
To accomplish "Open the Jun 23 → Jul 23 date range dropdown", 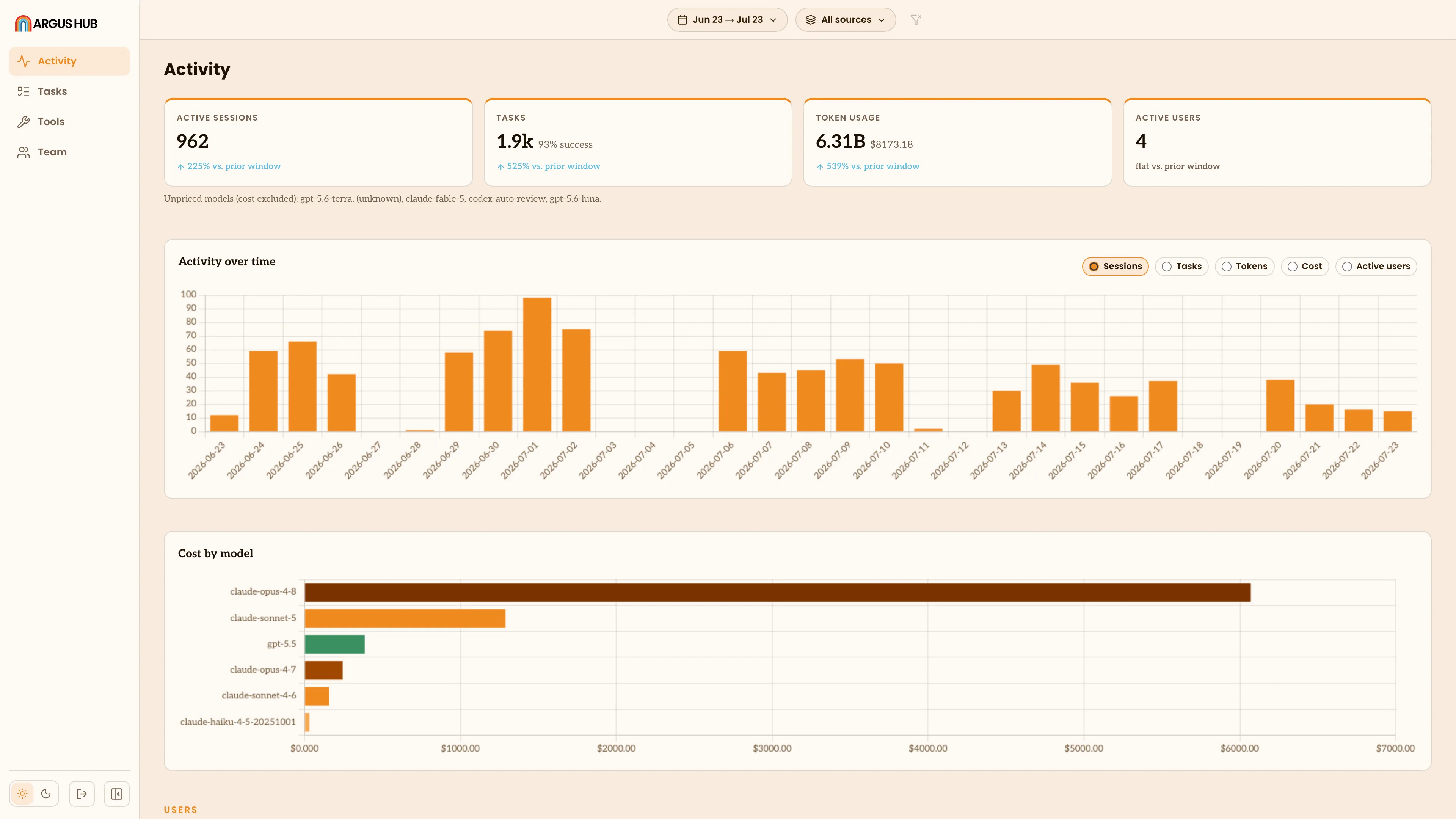I will [727, 20].
